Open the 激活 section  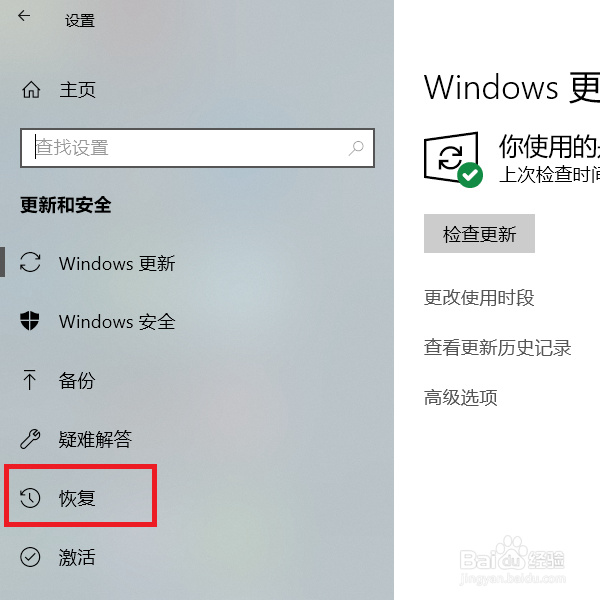(x=77, y=557)
